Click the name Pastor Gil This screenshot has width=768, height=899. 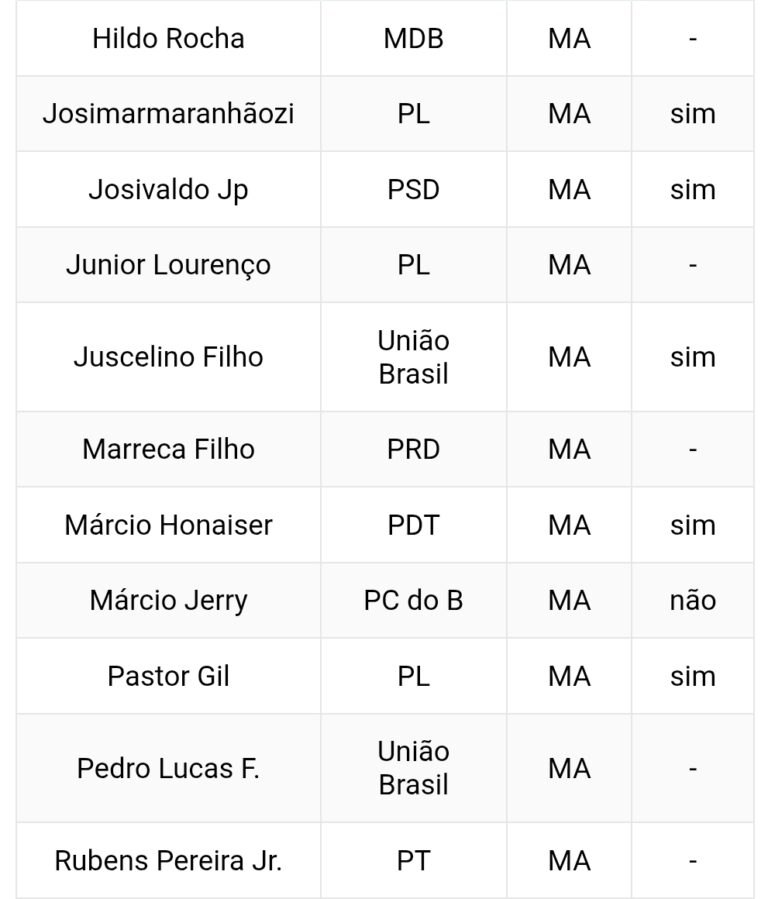[168, 676]
